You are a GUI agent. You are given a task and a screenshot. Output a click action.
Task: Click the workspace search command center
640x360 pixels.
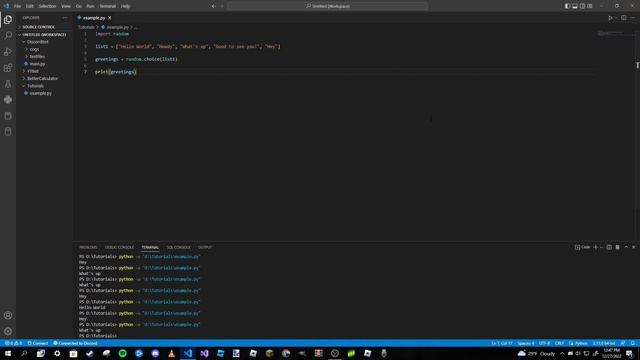[x=328, y=6]
